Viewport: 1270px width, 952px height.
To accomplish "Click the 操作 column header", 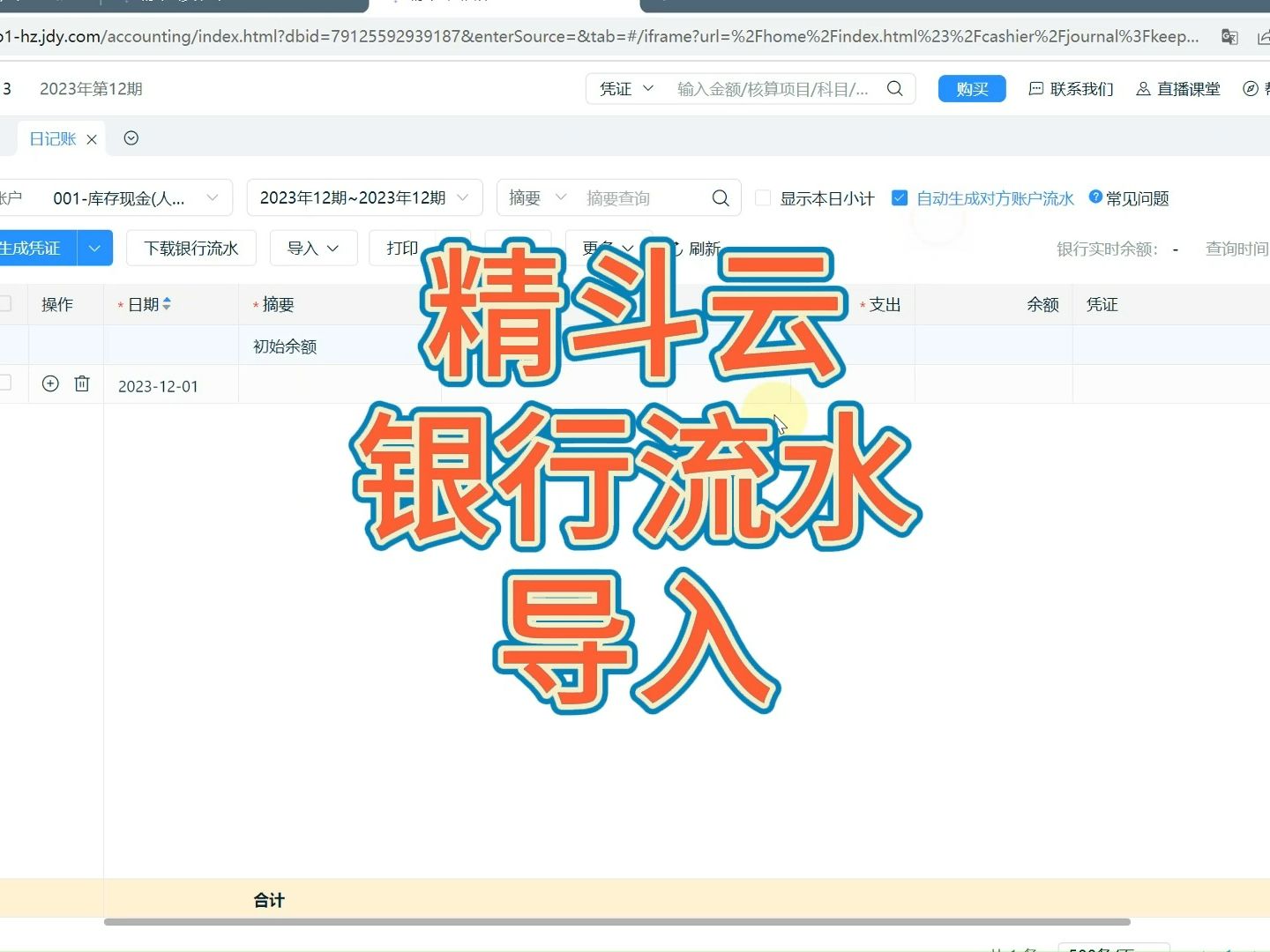I will pyautogui.click(x=57, y=305).
